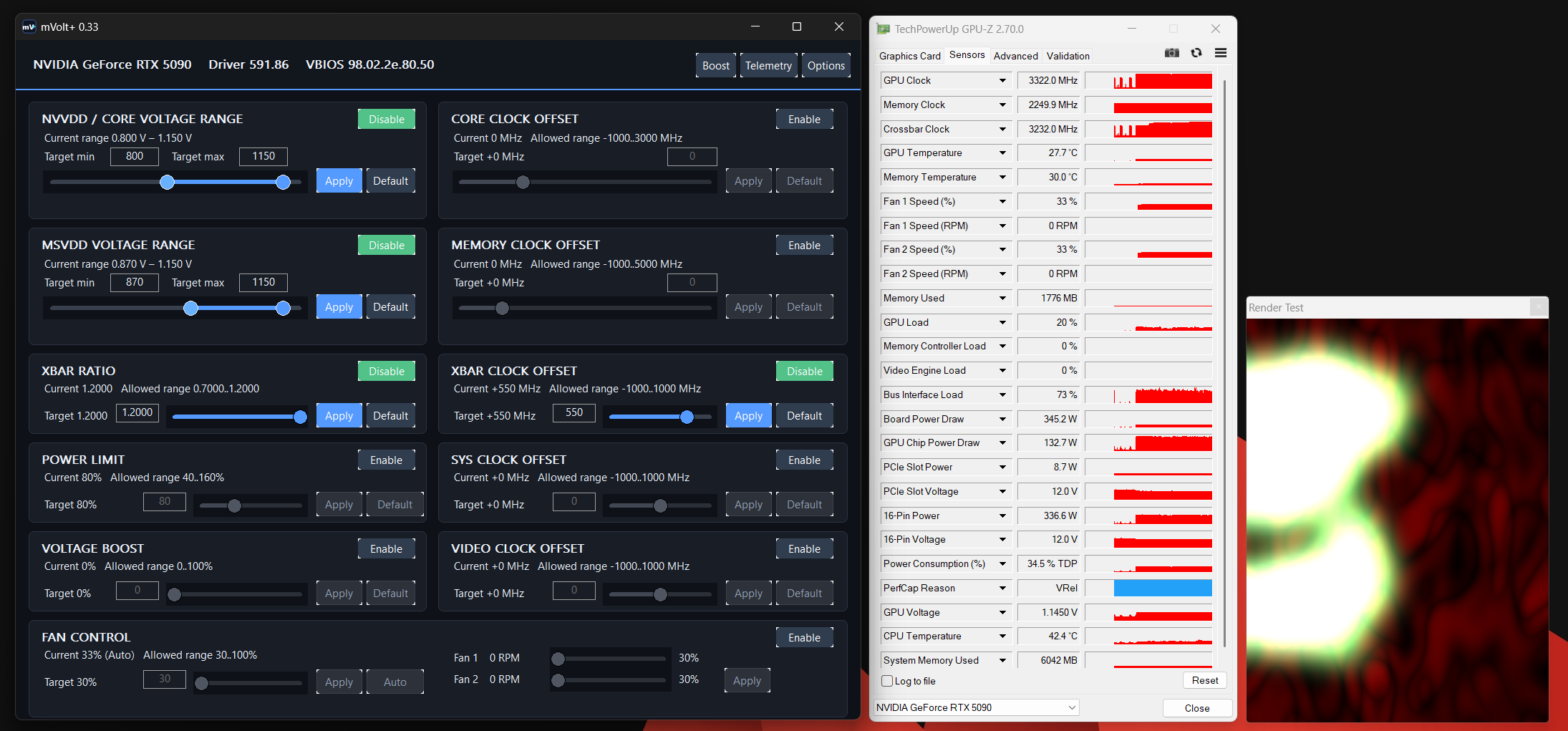
Task: Open the GPU Clock sensor dropdown
Action: (1002, 81)
